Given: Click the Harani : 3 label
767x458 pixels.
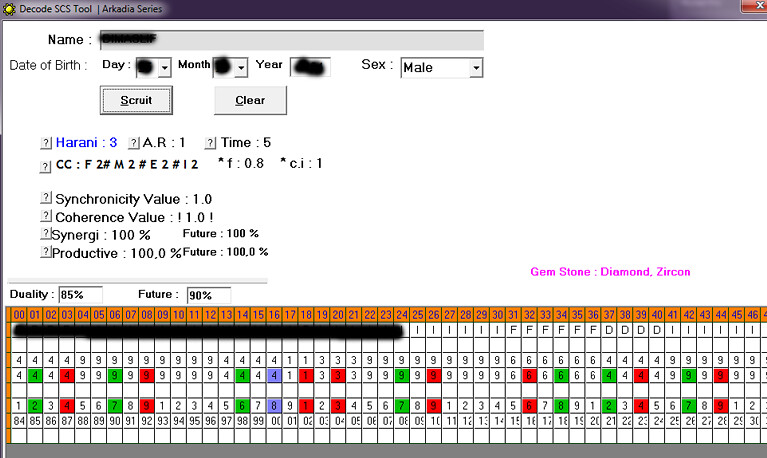Looking at the screenshot, I should tap(86, 142).
